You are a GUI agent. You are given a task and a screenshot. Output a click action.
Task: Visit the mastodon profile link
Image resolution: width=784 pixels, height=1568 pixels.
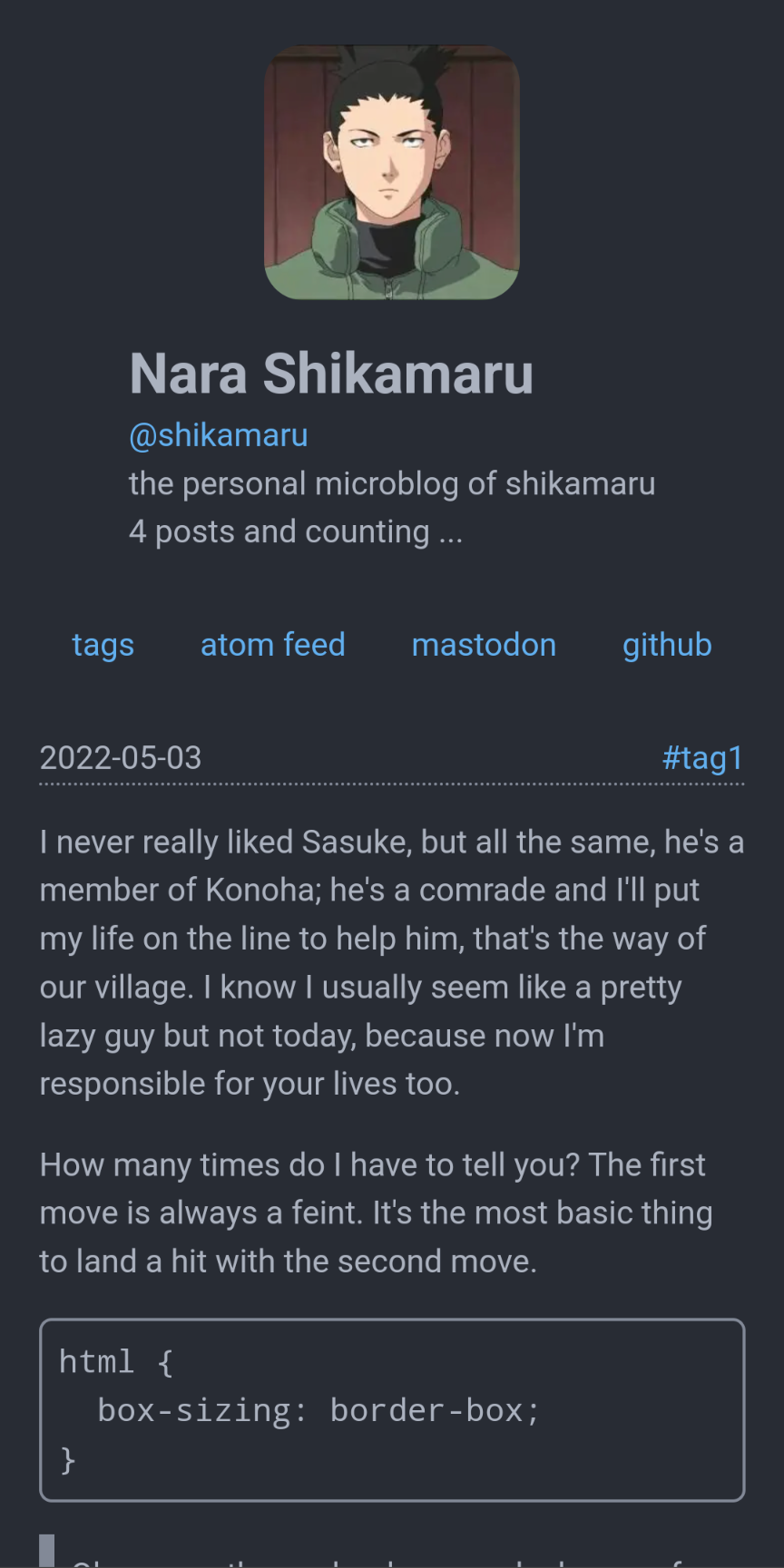tap(484, 645)
